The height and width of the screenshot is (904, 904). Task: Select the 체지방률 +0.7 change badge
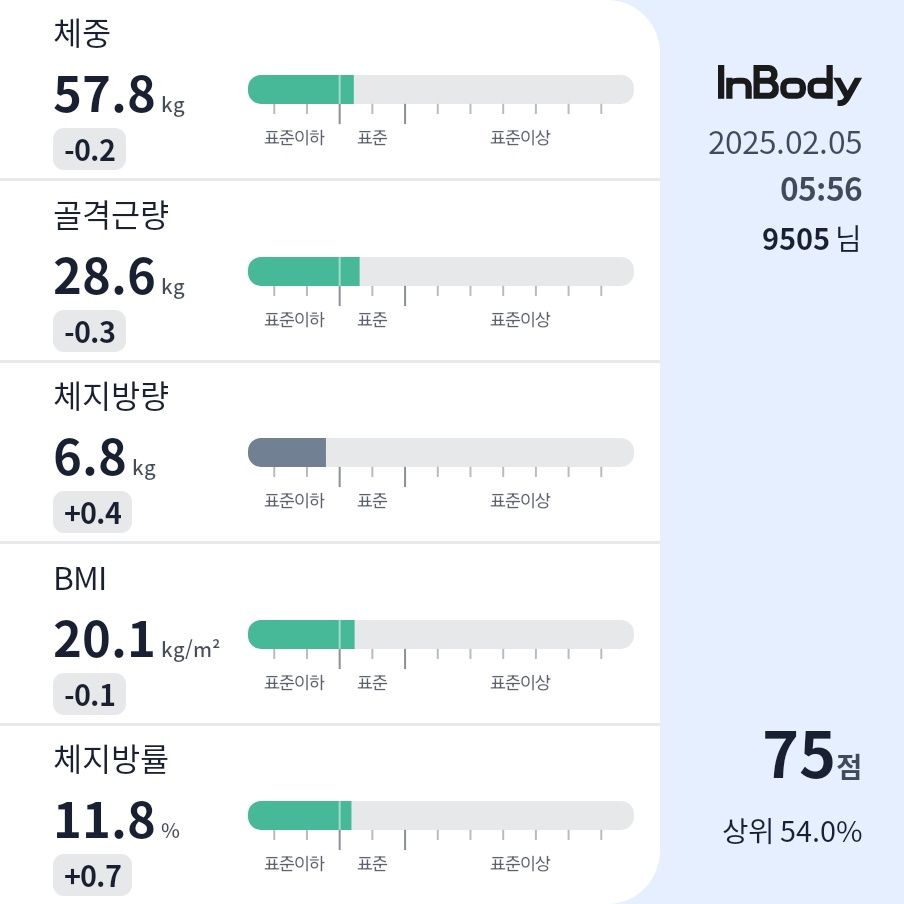[x=92, y=875]
